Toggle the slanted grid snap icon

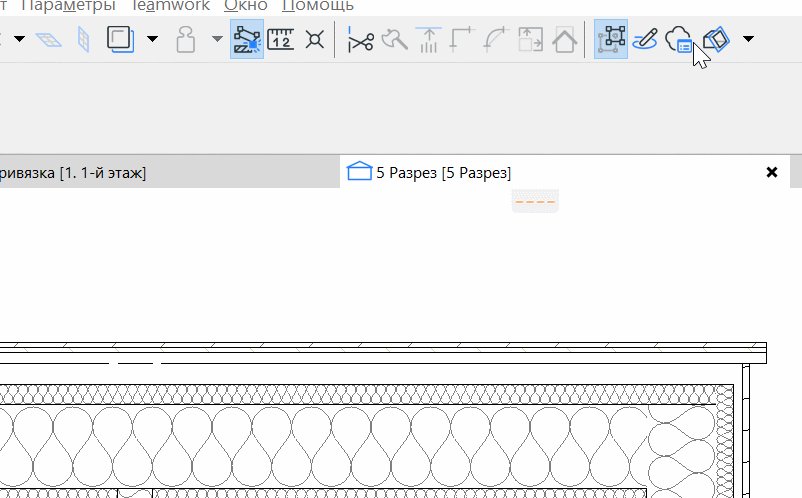pyautogui.click(x=49, y=39)
